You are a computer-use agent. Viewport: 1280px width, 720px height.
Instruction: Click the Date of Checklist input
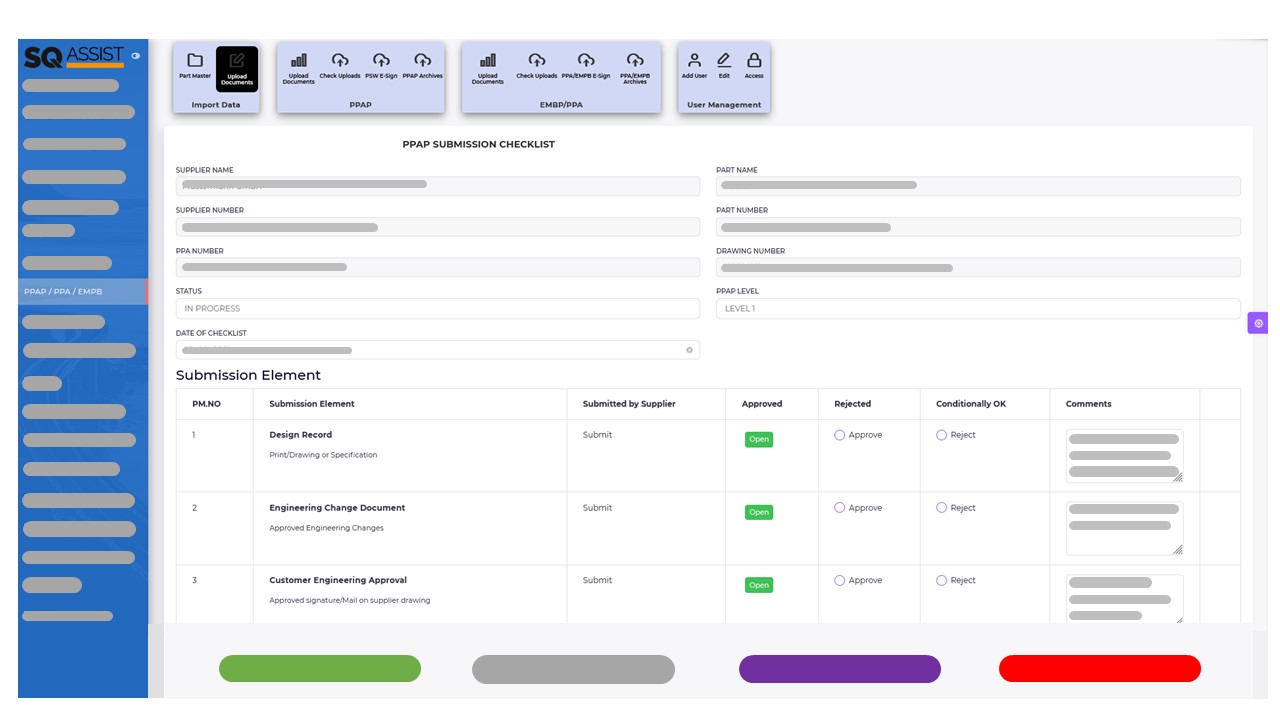[x=438, y=350]
